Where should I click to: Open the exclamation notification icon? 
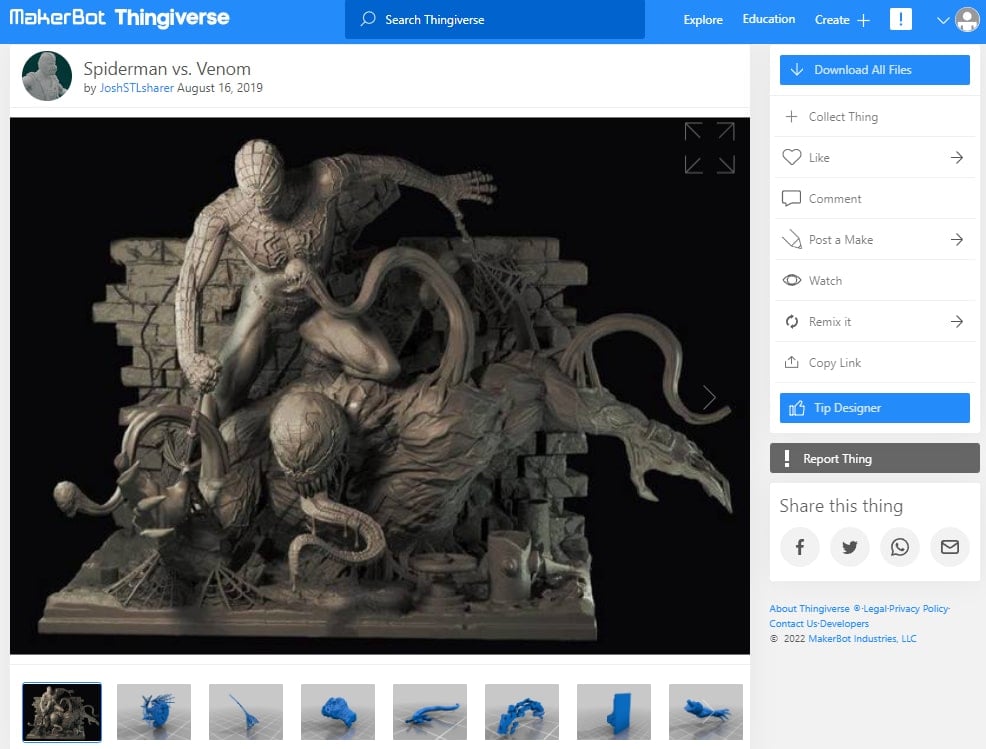900,19
